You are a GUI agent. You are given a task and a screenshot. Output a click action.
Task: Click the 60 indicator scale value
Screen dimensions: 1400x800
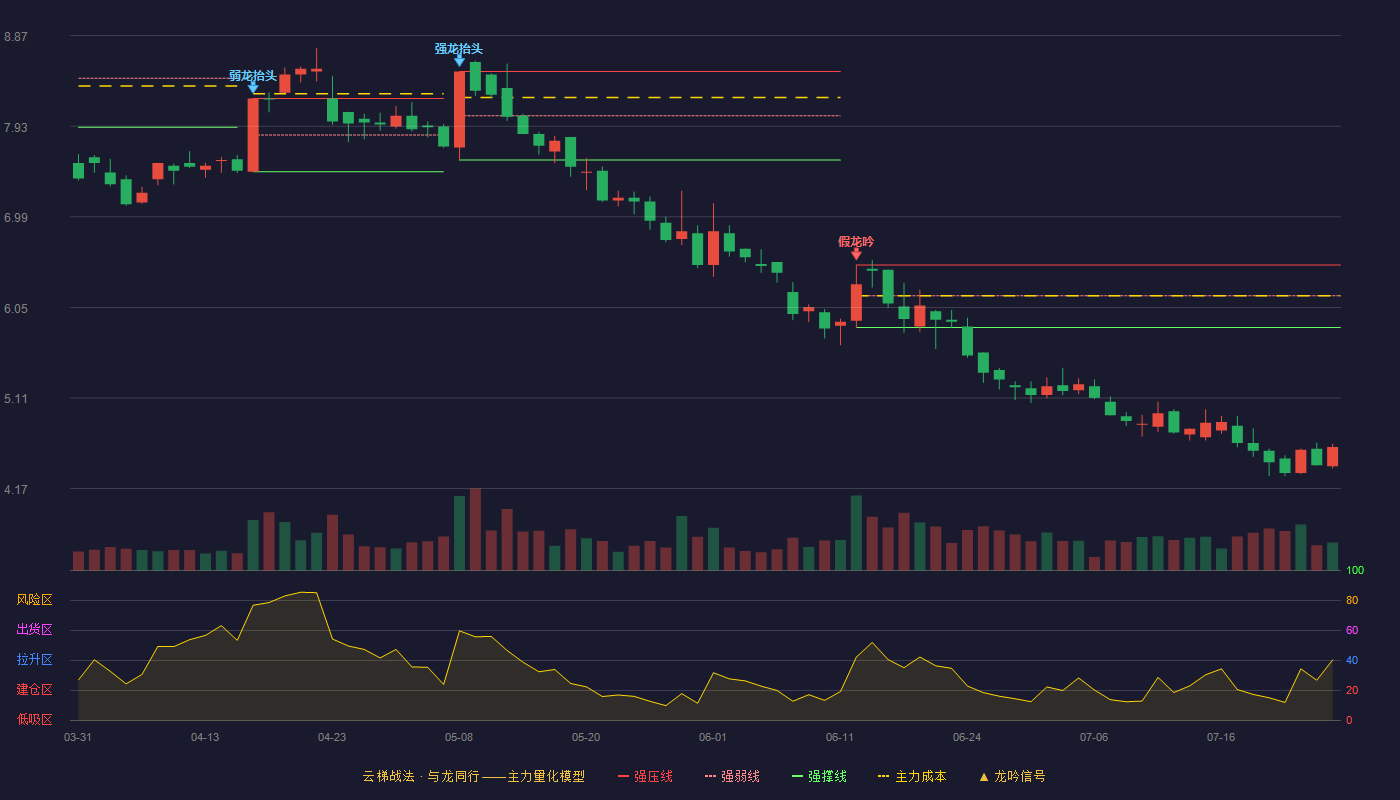1352,631
